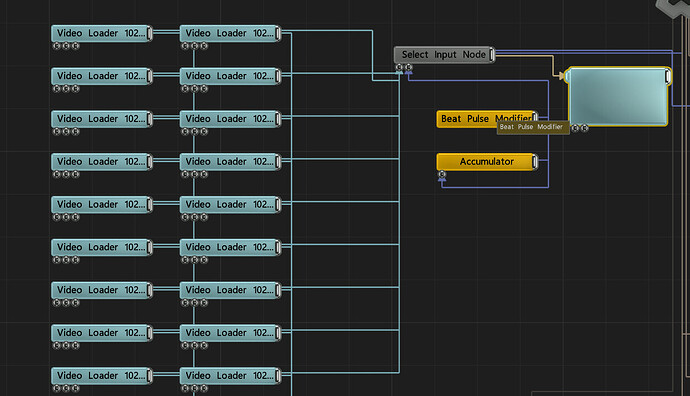The height and width of the screenshot is (396, 690).
Task: Click second input pin under highlighted teal node
Action: click(x=584, y=128)
